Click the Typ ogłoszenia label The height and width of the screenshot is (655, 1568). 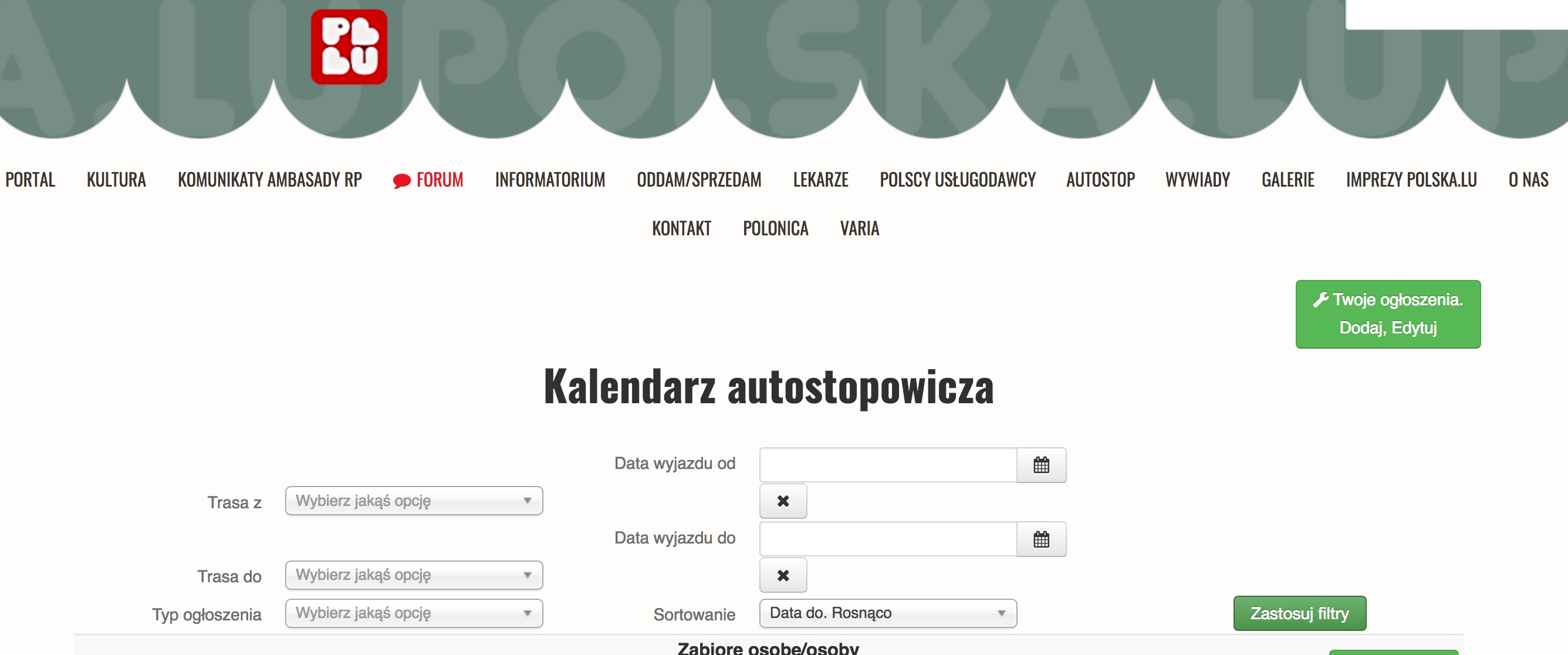tap(207, 615)
